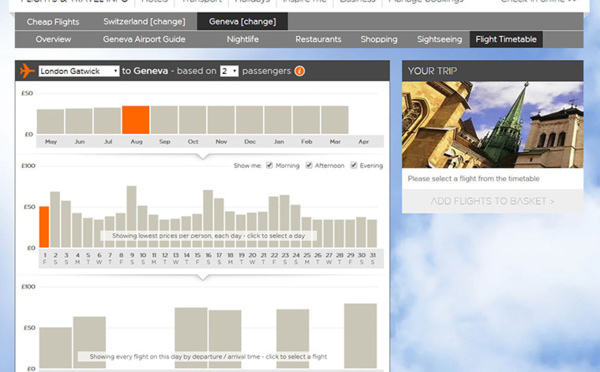Image resolution: width=600 pixels, height=372 pixels.
Task: Select the Jun price bar
Action: point(79,121)
